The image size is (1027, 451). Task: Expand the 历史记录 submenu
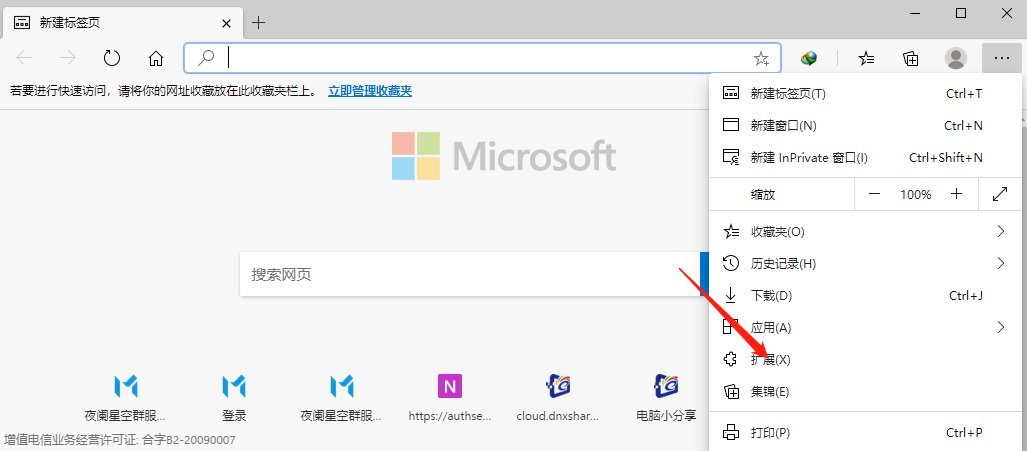click(1000, 264)
